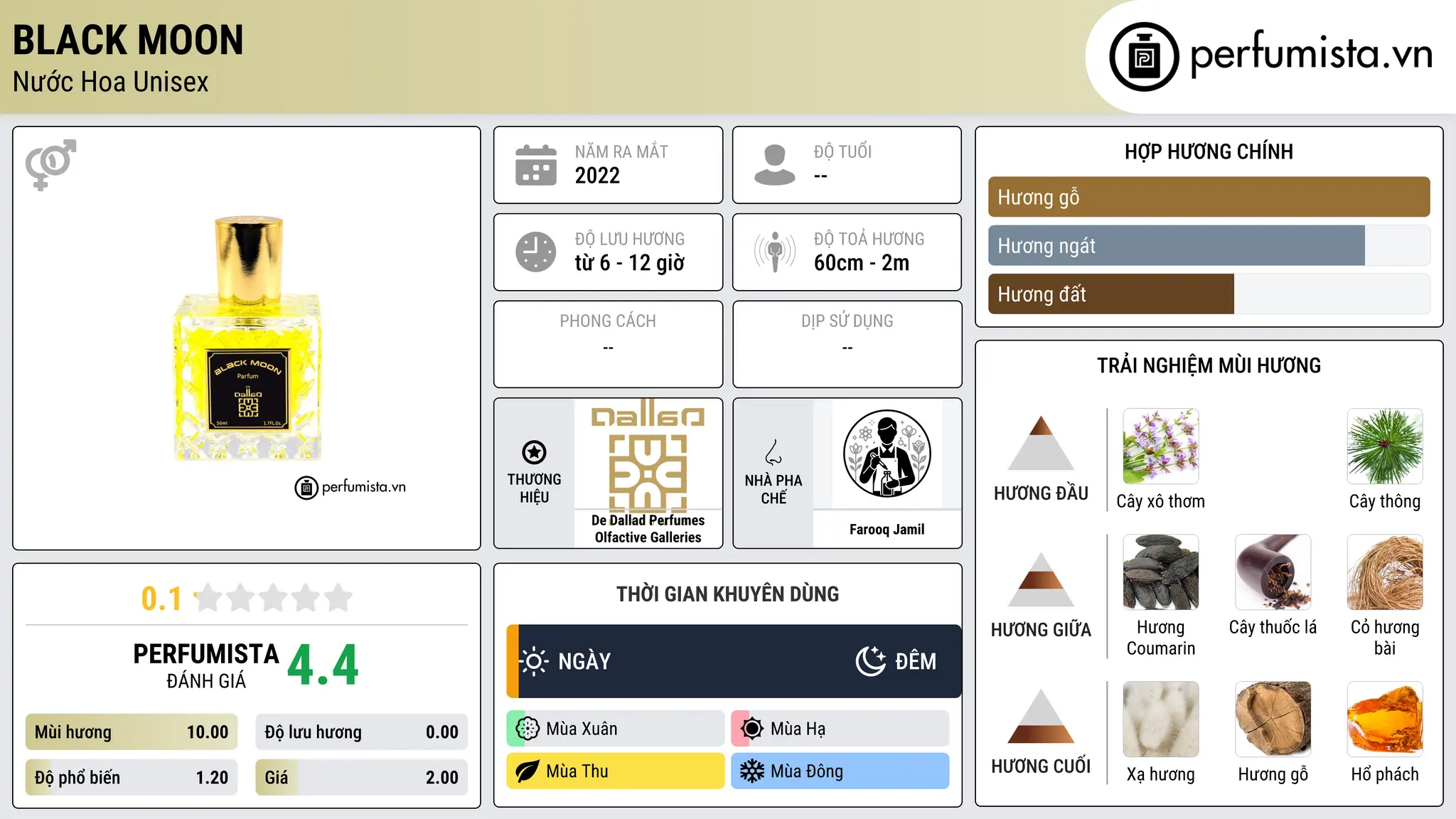Click the moon icon beside ĐÊM
The image size is (1456, 819).
coord(870,661)
